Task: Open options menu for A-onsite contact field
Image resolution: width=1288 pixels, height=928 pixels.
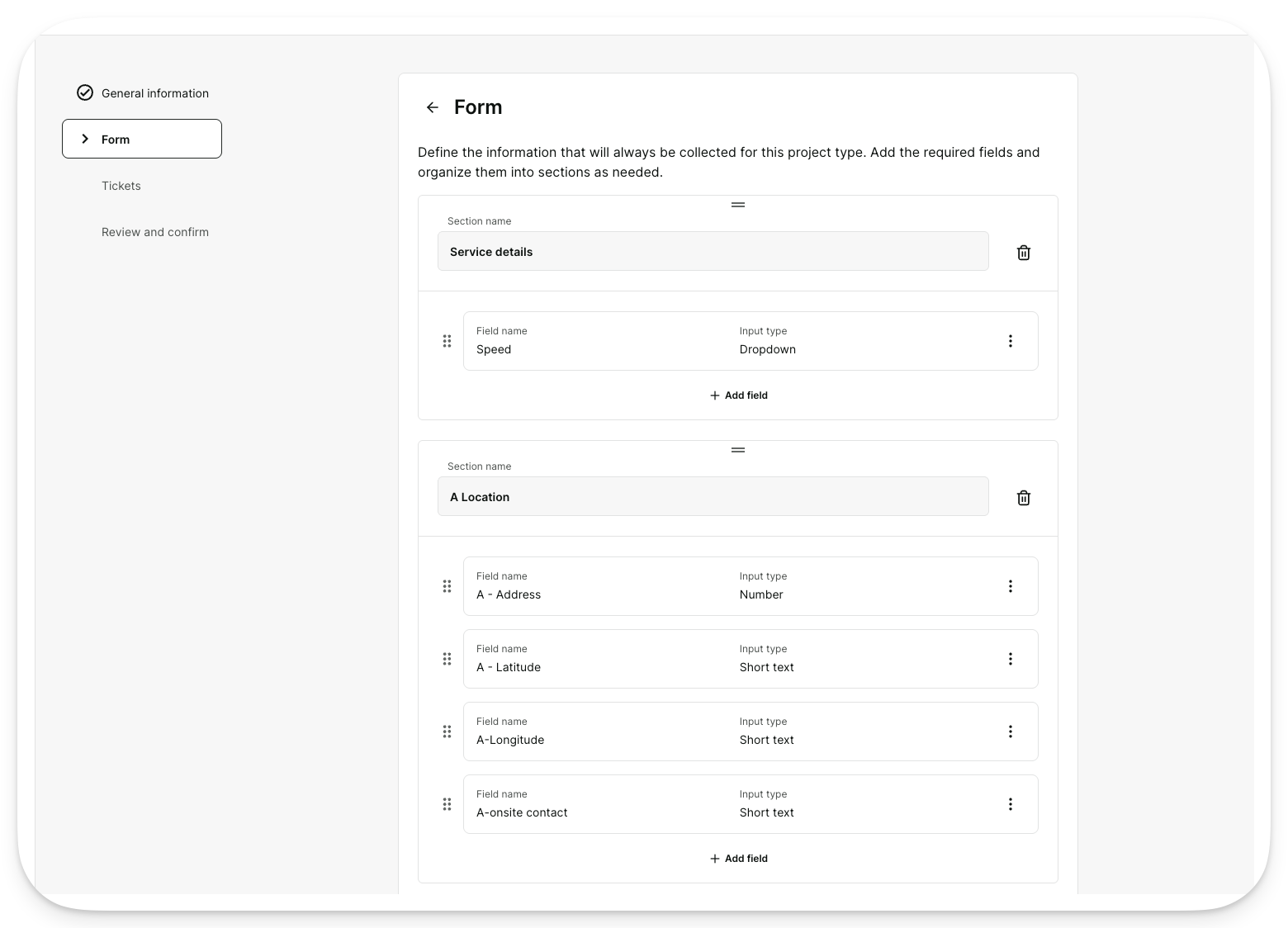Action: pyautogui.click(x=1010, y=804)
